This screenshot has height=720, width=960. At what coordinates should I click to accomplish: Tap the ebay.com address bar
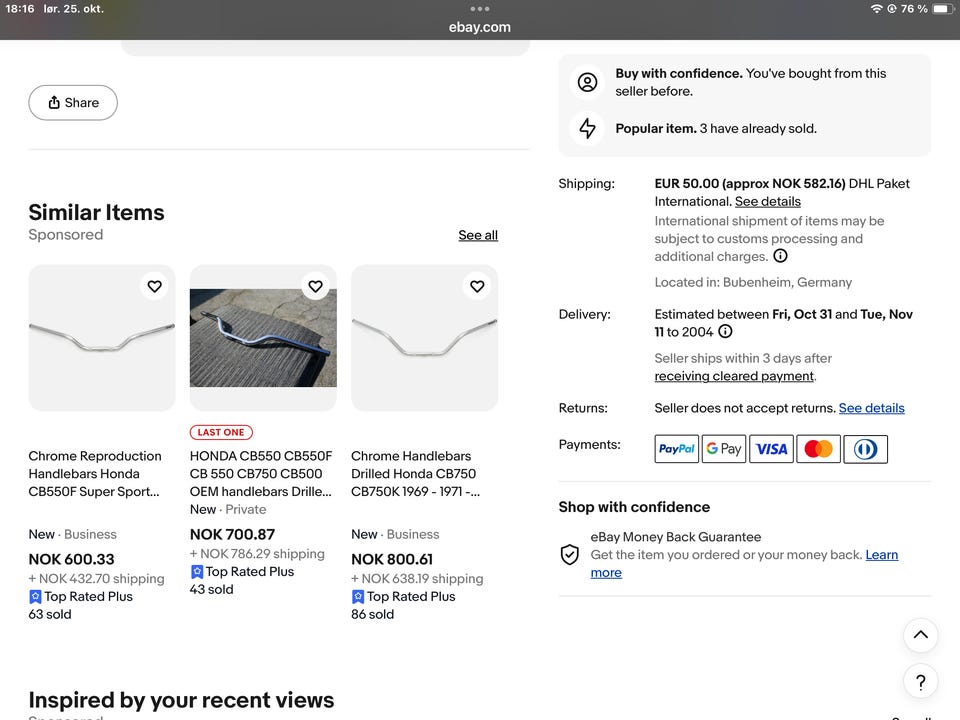pyautogui.click(x=479, y=27)
